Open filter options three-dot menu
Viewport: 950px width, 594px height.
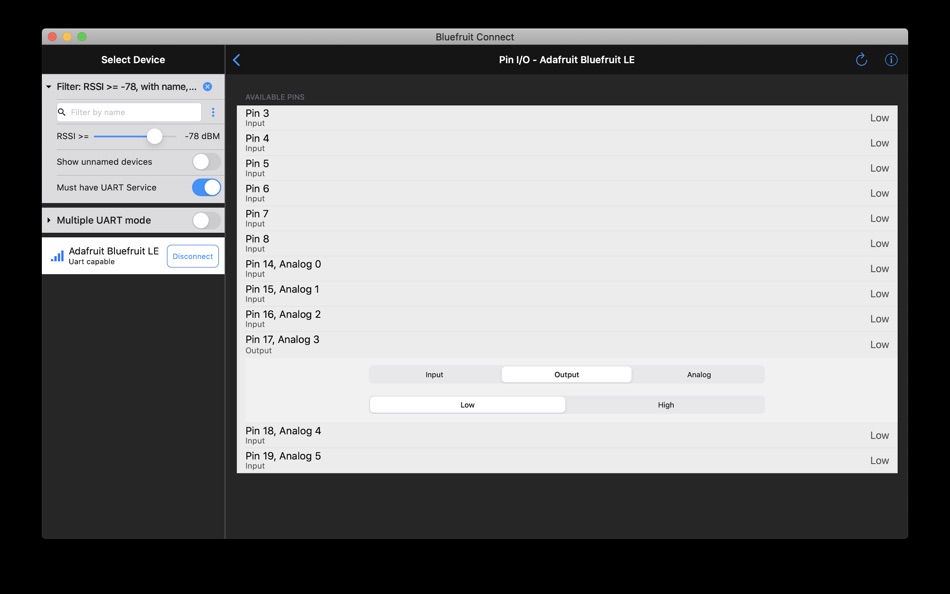tap(213, 112)
